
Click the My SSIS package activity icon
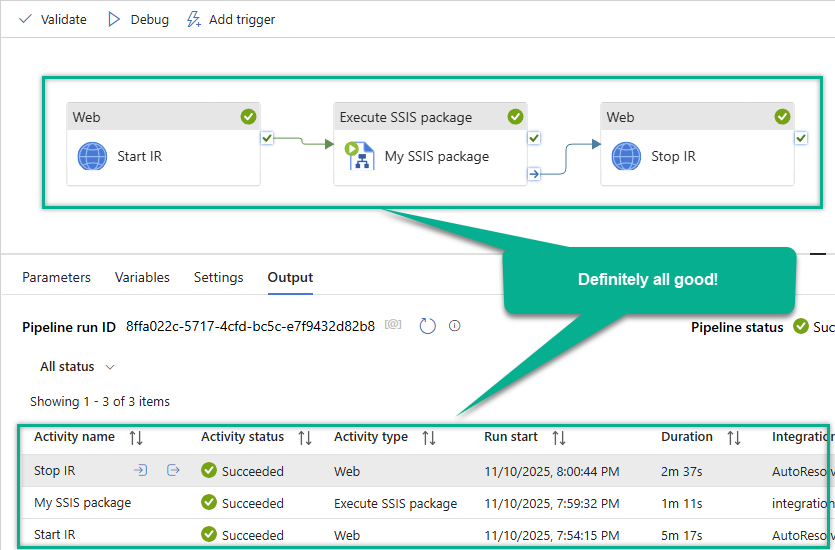pos(359,157)
